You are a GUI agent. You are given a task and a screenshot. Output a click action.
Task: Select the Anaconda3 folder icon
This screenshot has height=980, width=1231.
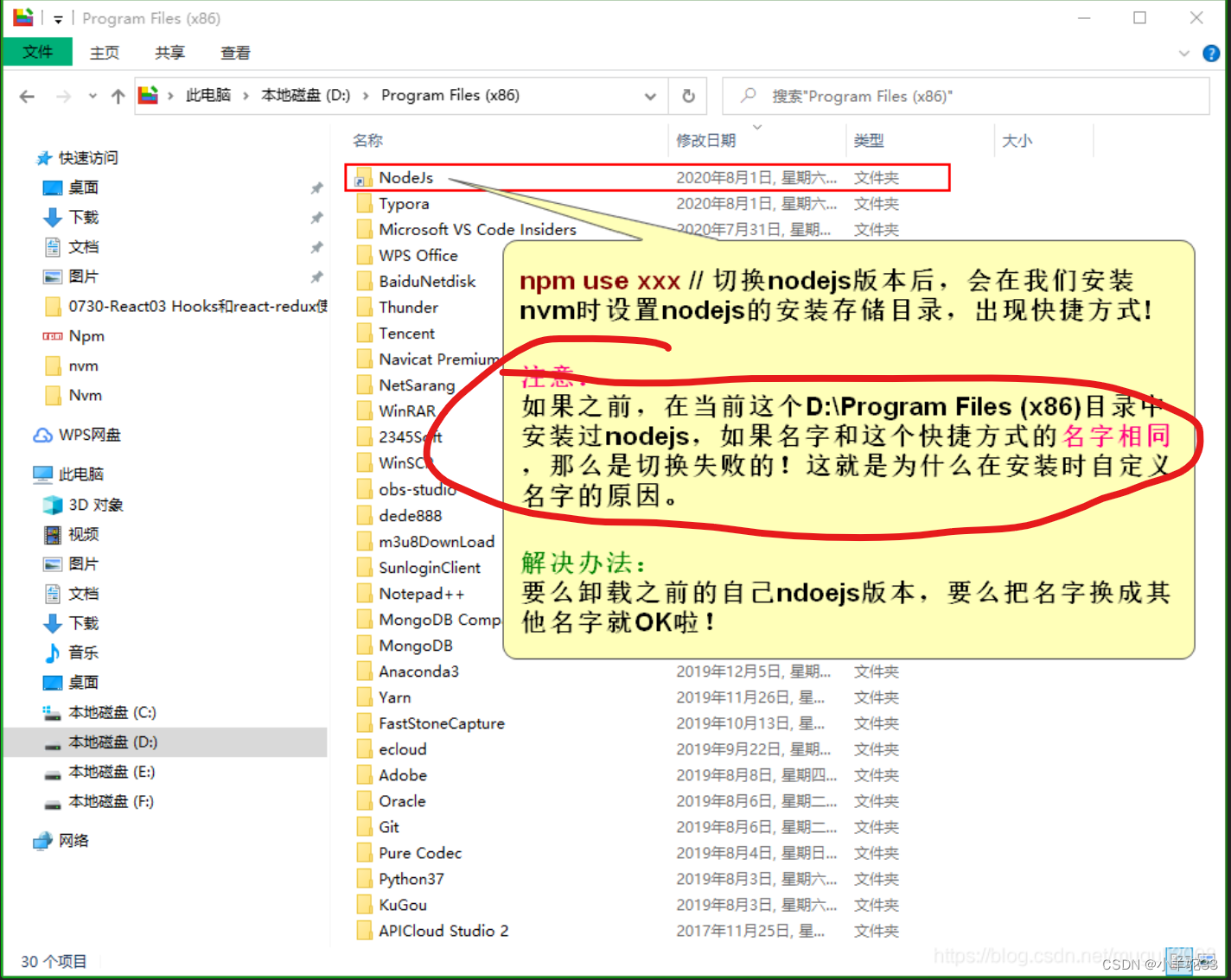[364, 671]
